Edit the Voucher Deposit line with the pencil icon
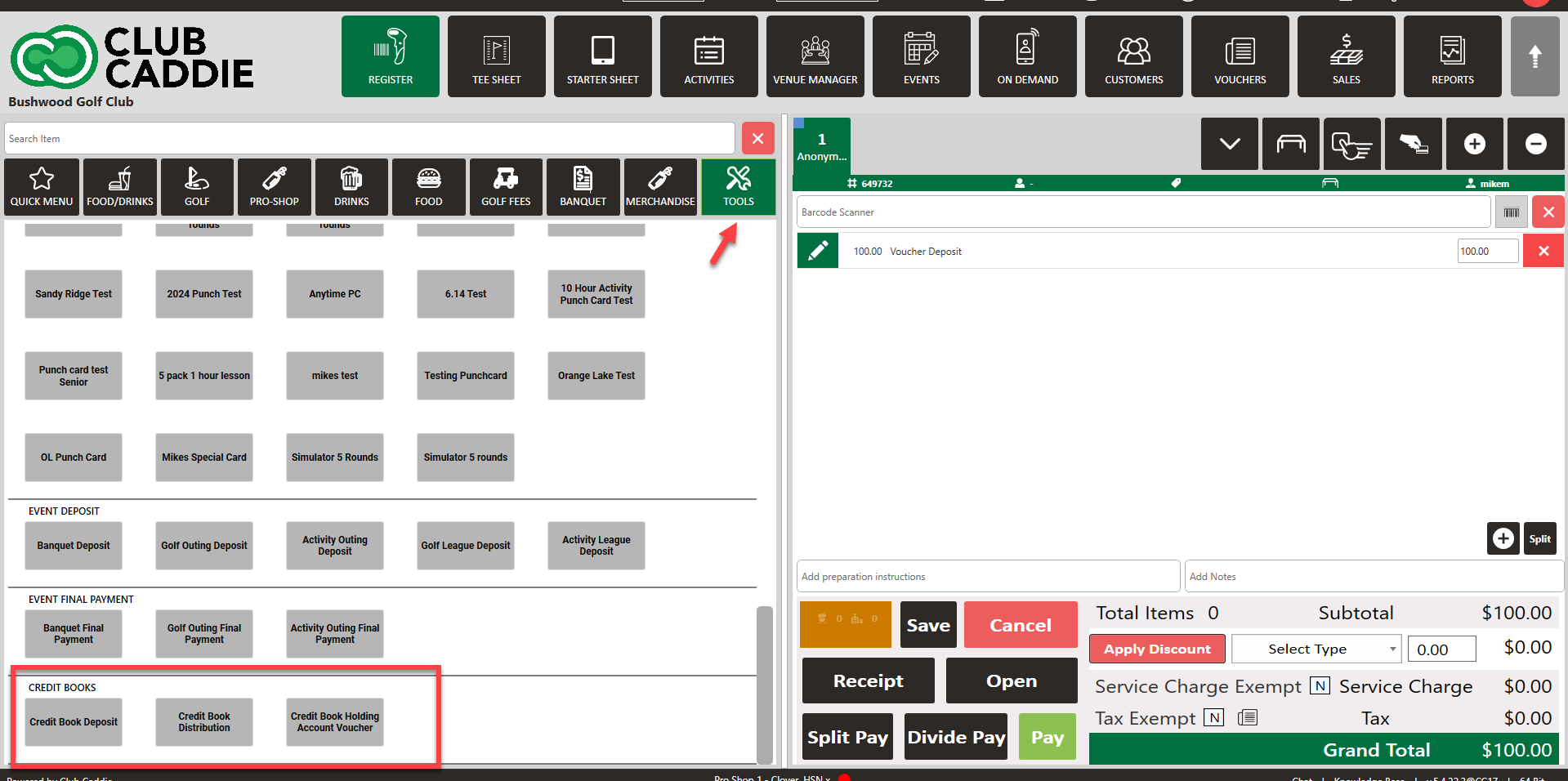Image resolution: width=1568 pixels, height=781 pixels. 817,251
